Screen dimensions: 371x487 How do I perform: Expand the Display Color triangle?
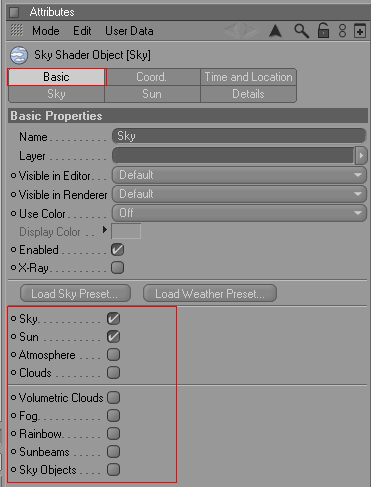tap(105, 230)
